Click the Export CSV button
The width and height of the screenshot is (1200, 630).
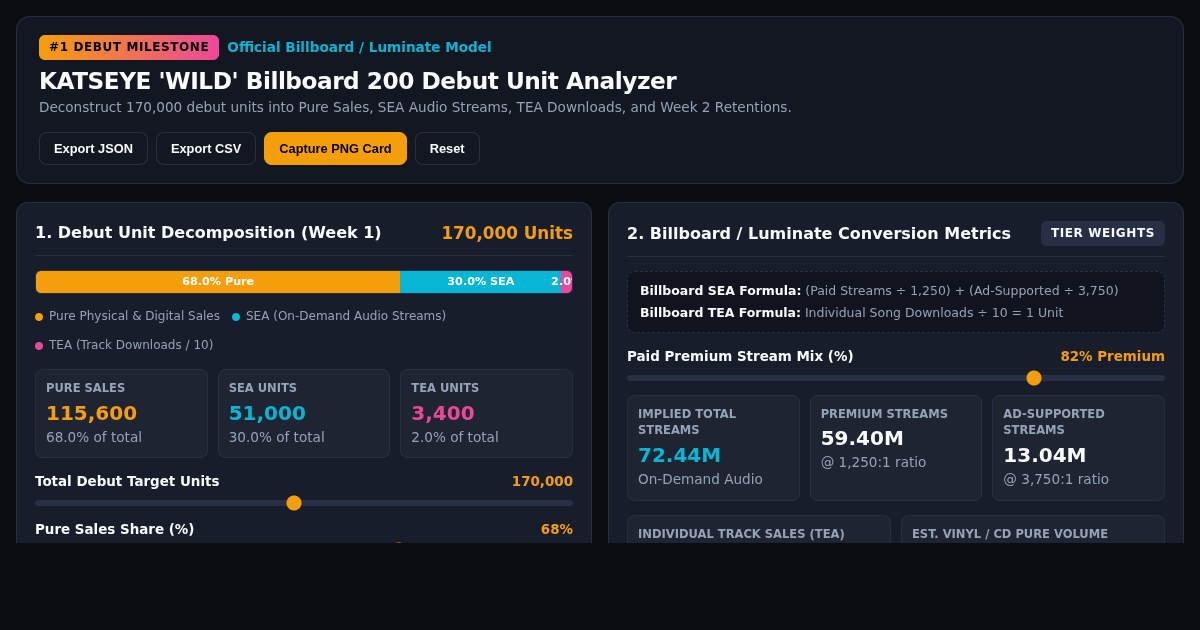[x=206, y=148]
